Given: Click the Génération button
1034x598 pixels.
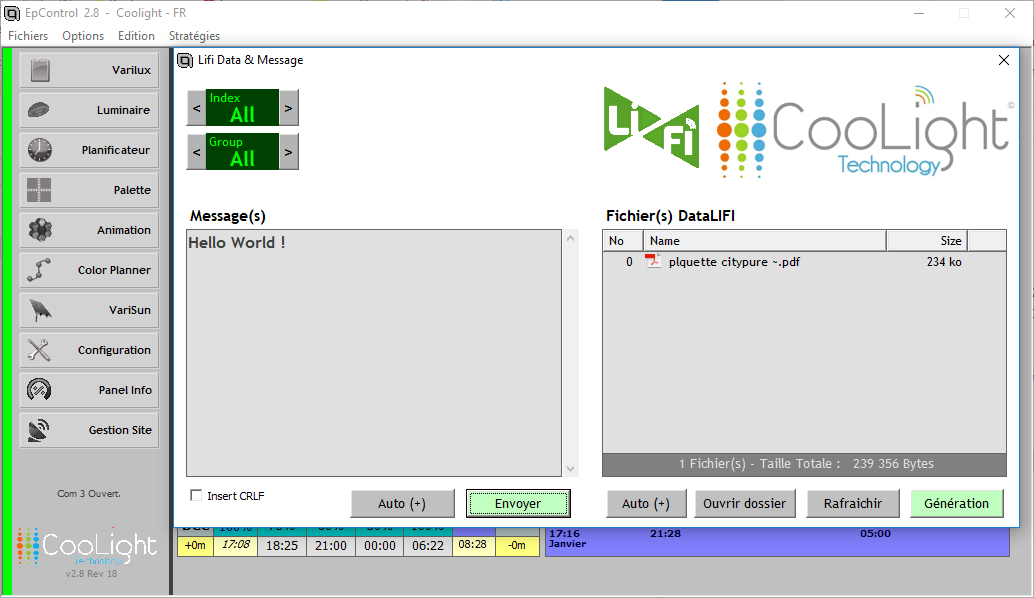Looking at the screenshot, I should tap(956, 504).
